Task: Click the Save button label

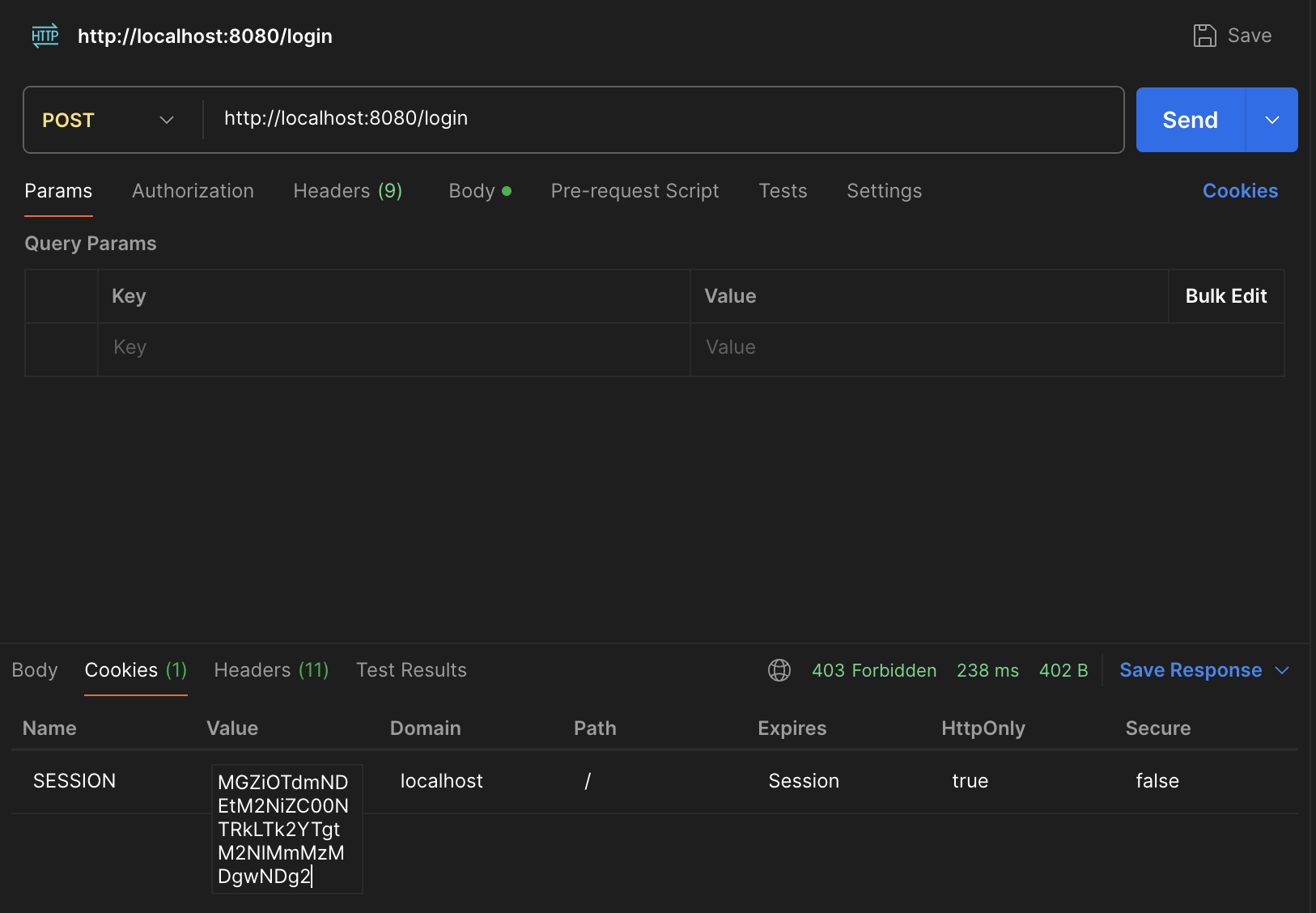Action: pyautogui.click(x=1250, y=36)
